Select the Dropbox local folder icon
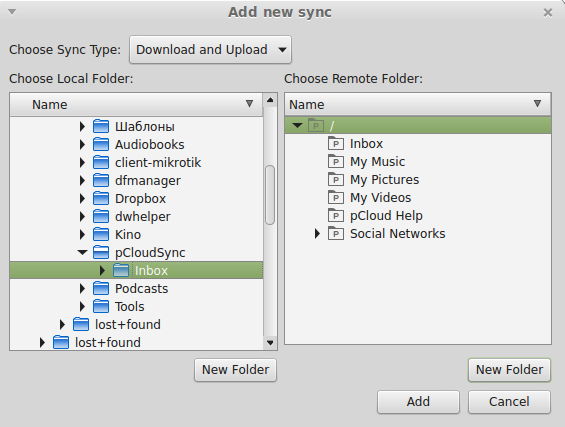The height and width of the screenshot is (427, 565). coord(101,198)
